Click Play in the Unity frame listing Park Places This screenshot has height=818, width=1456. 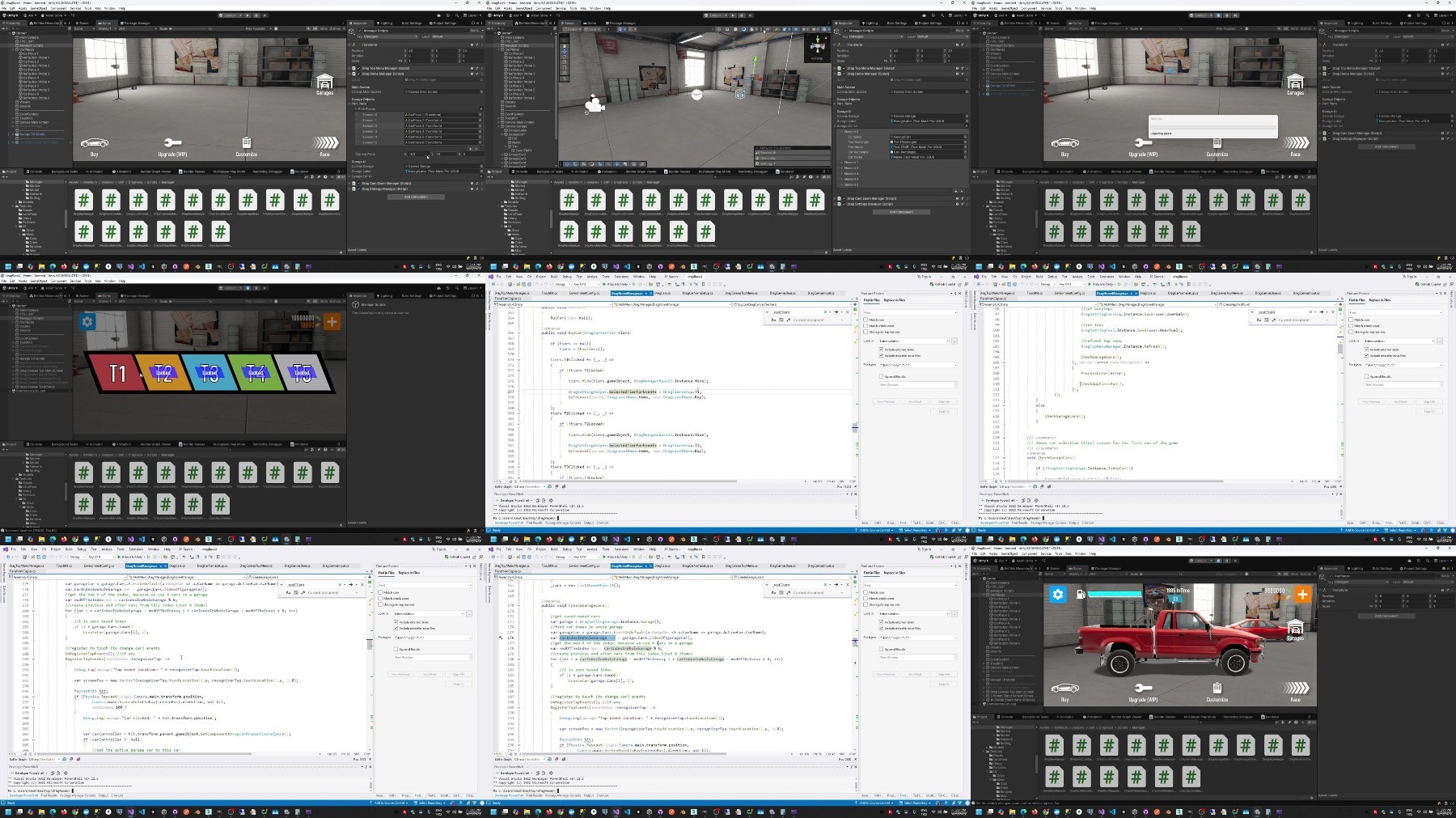click(x=248, y=15)
